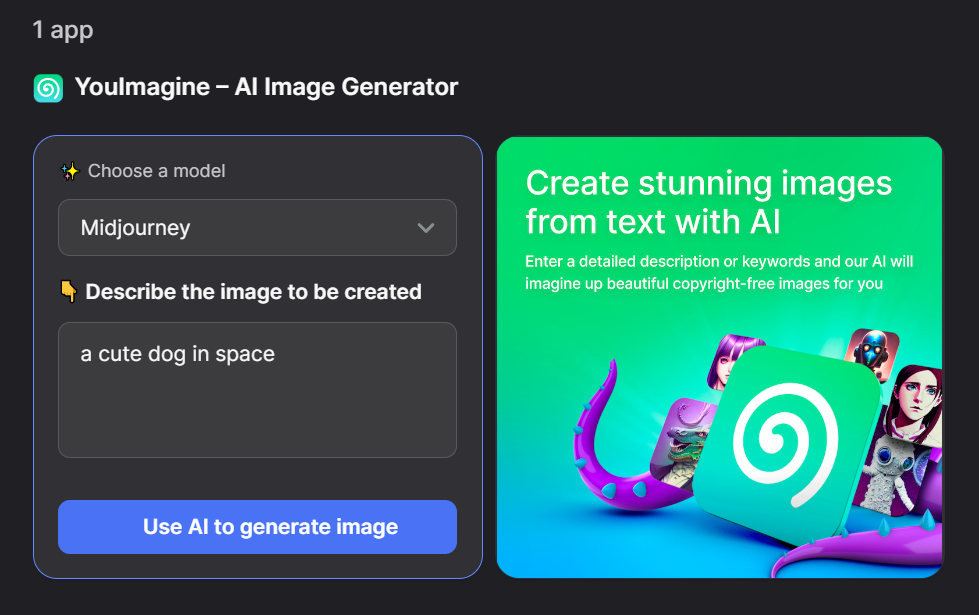Click the large spiral logo in banner
This screenshot has height=615, width=979.
tap(785, 444)
